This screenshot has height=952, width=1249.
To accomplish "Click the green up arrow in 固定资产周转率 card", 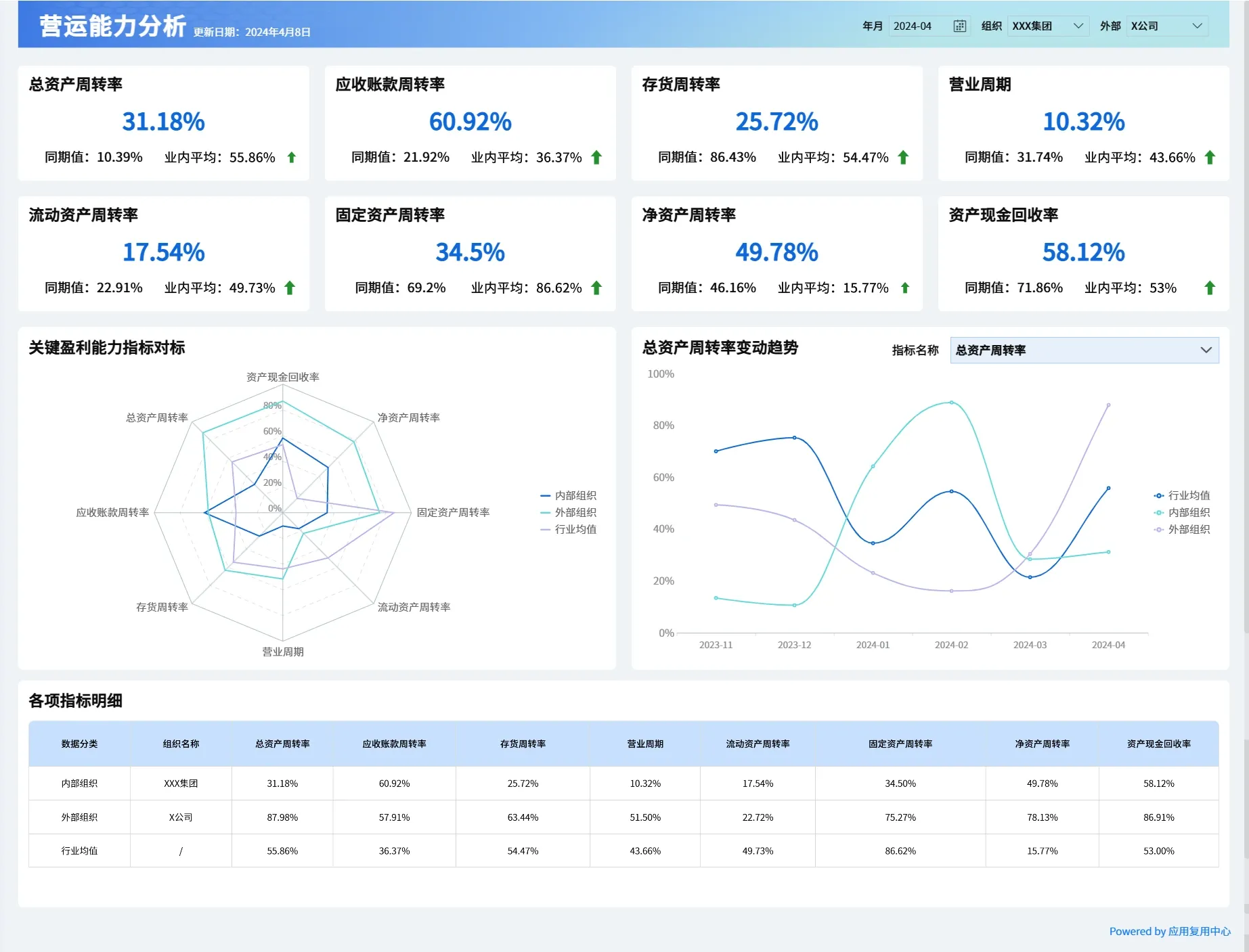I will tap(596, 288).
